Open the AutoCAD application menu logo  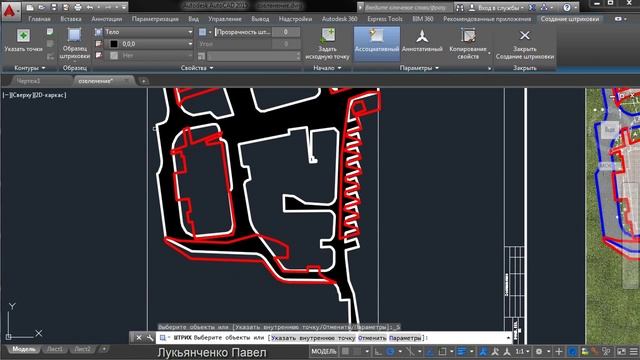pyautogui.click(x=10, y=11)
